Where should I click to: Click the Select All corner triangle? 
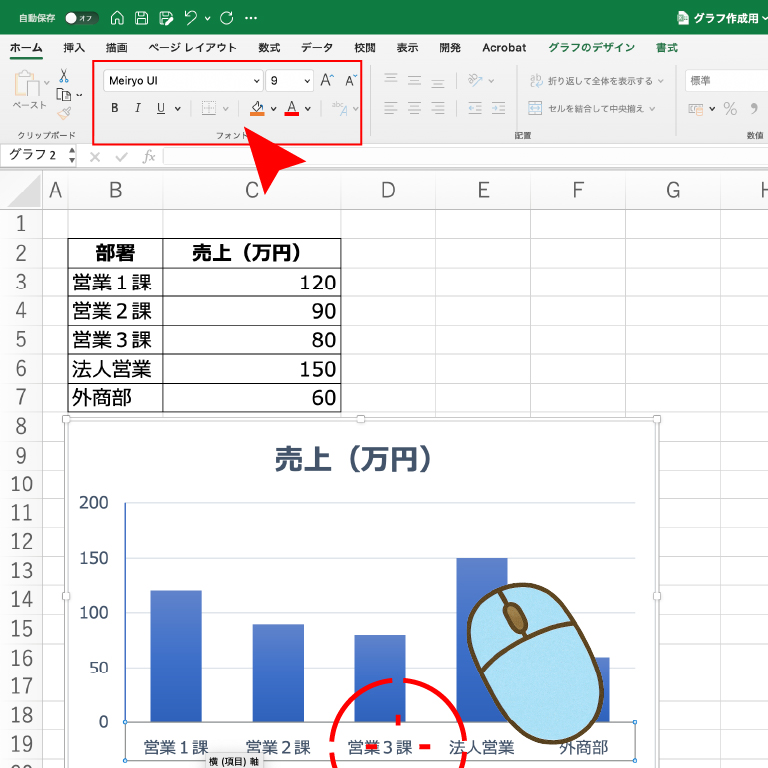[24, 191]
